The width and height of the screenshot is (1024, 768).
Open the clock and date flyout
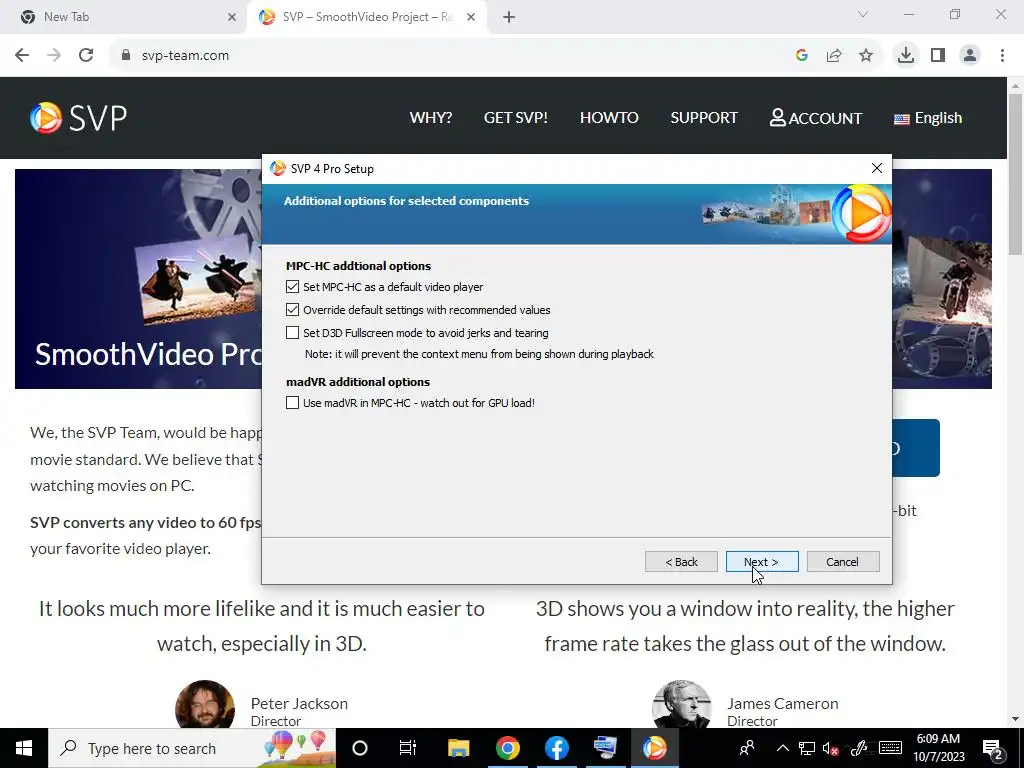point(938,748)
